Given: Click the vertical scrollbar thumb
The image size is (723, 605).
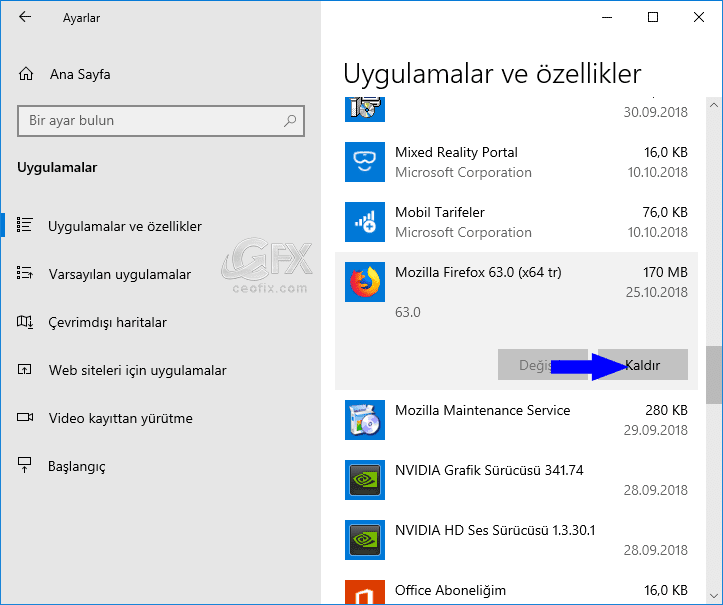Looking at the screenshot, I should (714, 374).
